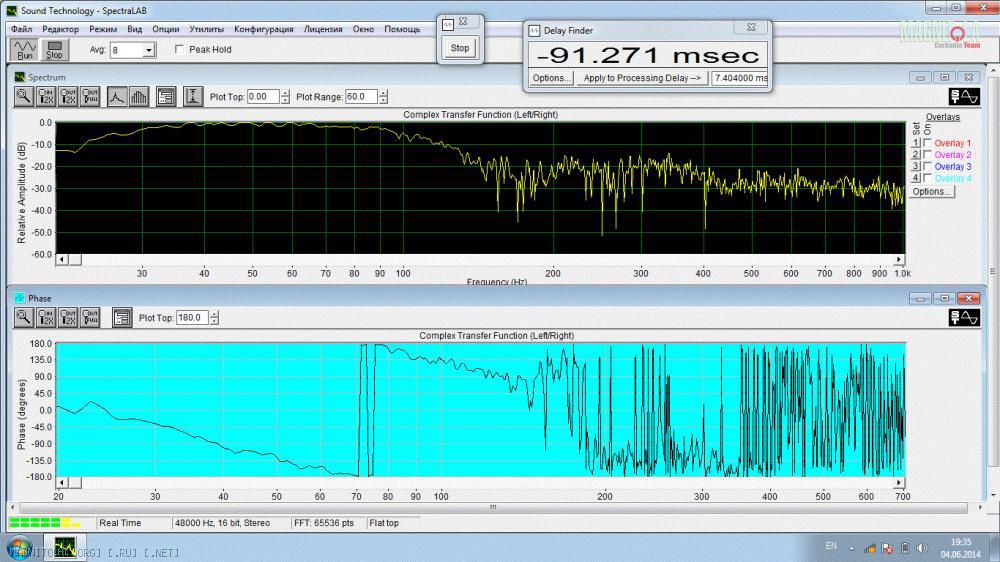Click Options in the Delay Finder window
1000x562 pixels.
[x=552, y=78]
